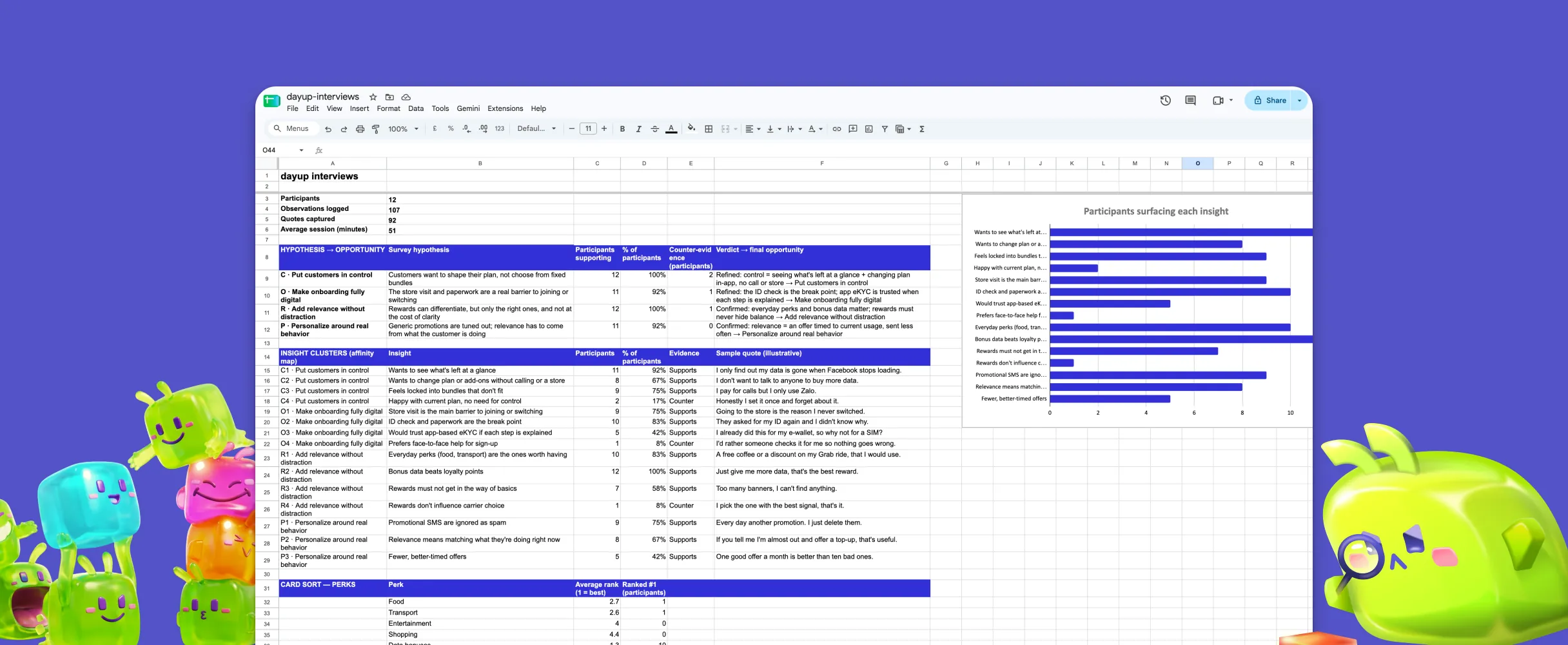Toggle bold formatting
1568x645 pixels.
coord(622,129)
